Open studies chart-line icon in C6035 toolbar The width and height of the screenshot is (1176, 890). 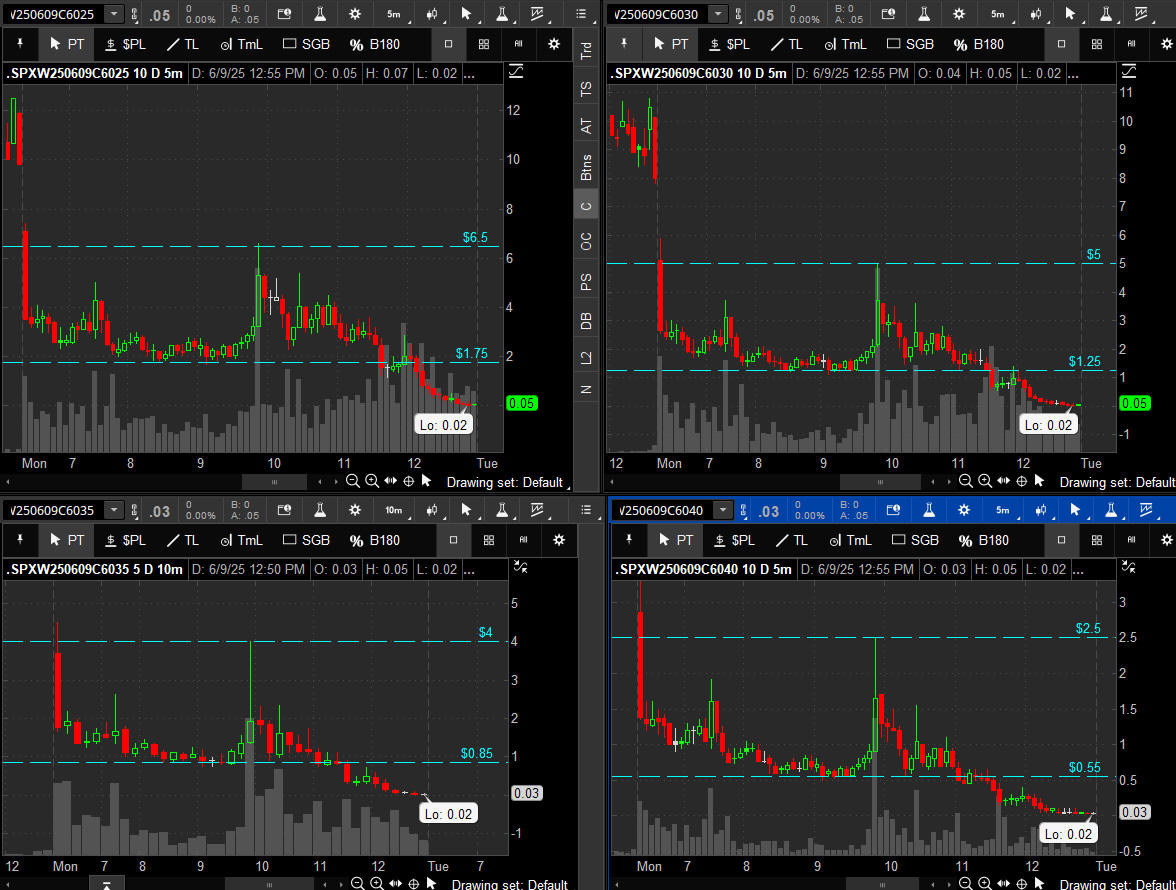[x=538, y=511]
